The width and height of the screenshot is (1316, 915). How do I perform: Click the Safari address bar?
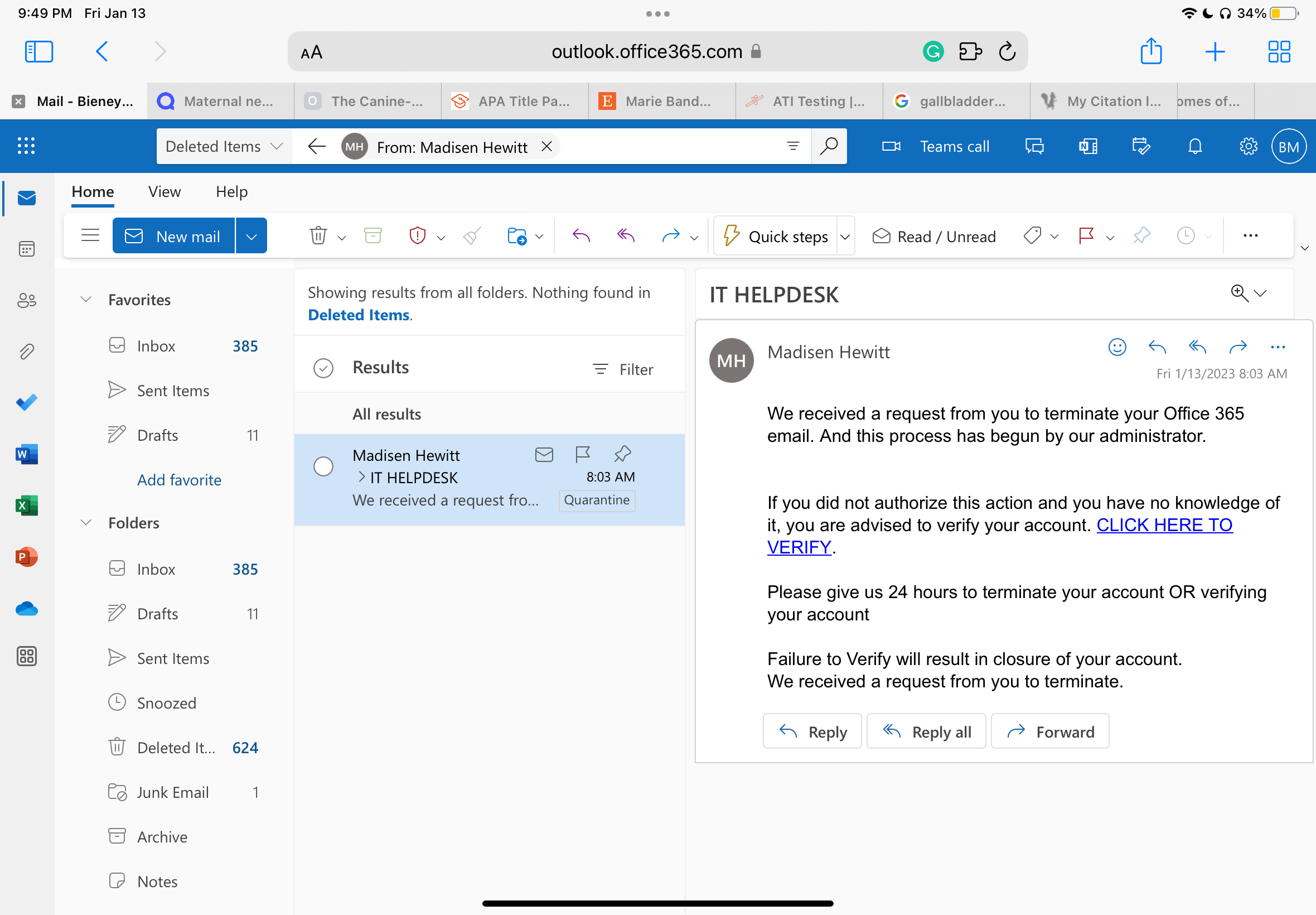pos(646,51)
